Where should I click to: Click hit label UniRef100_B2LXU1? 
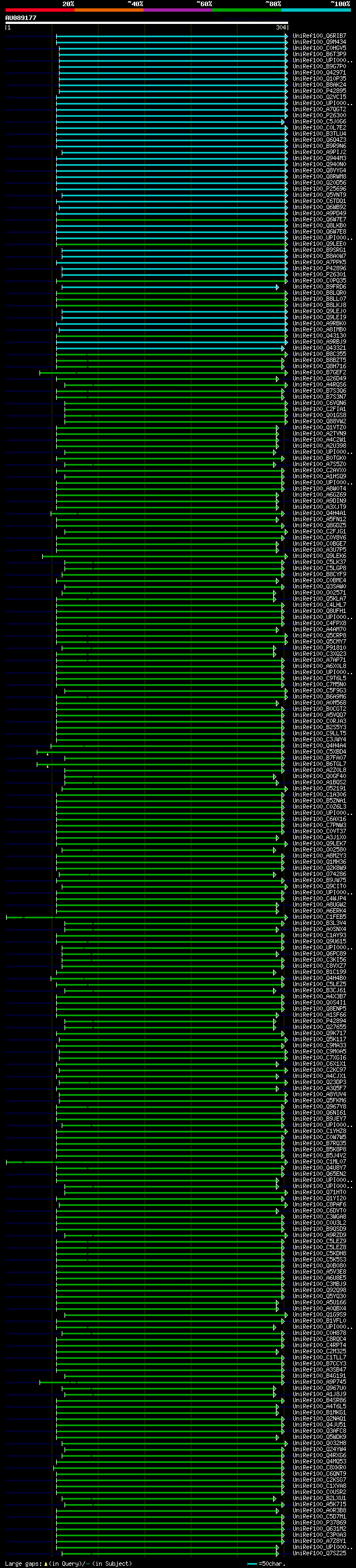[x=319, y=1498]
